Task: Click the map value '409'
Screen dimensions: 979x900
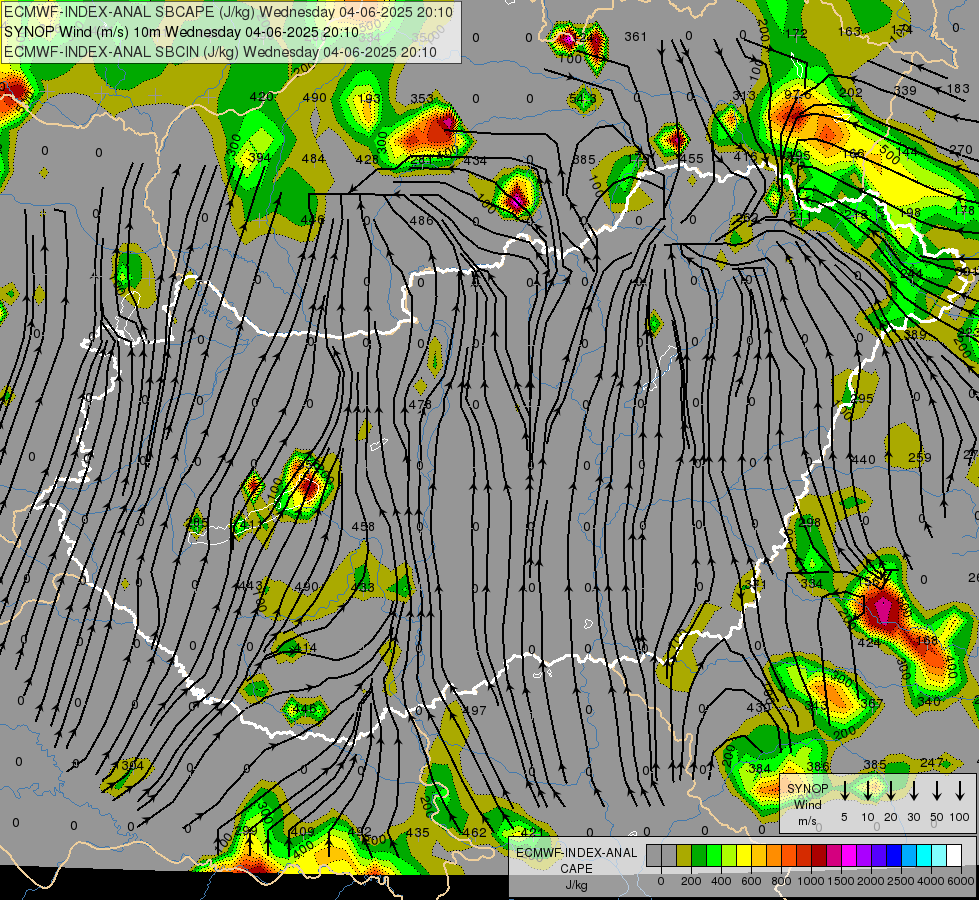Action: coord(303,831)
